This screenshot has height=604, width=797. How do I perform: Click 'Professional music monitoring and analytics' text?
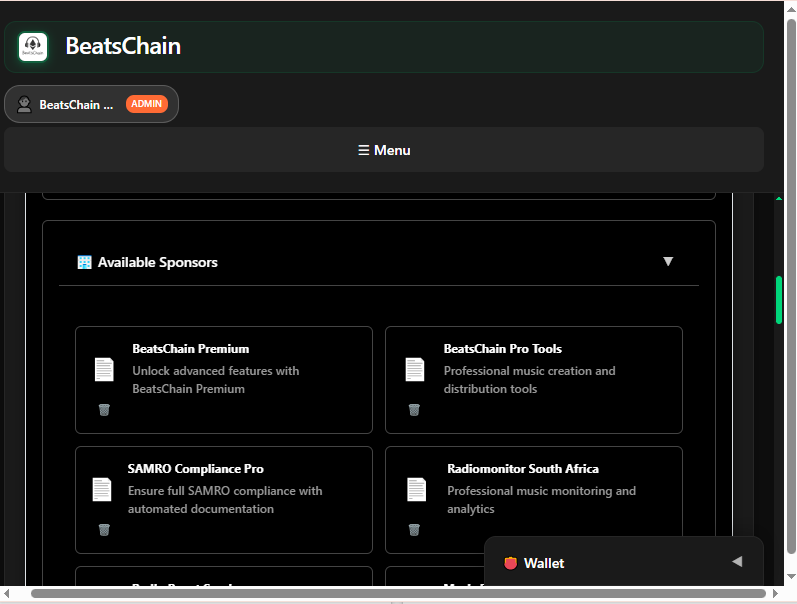(x=541, y=500)
